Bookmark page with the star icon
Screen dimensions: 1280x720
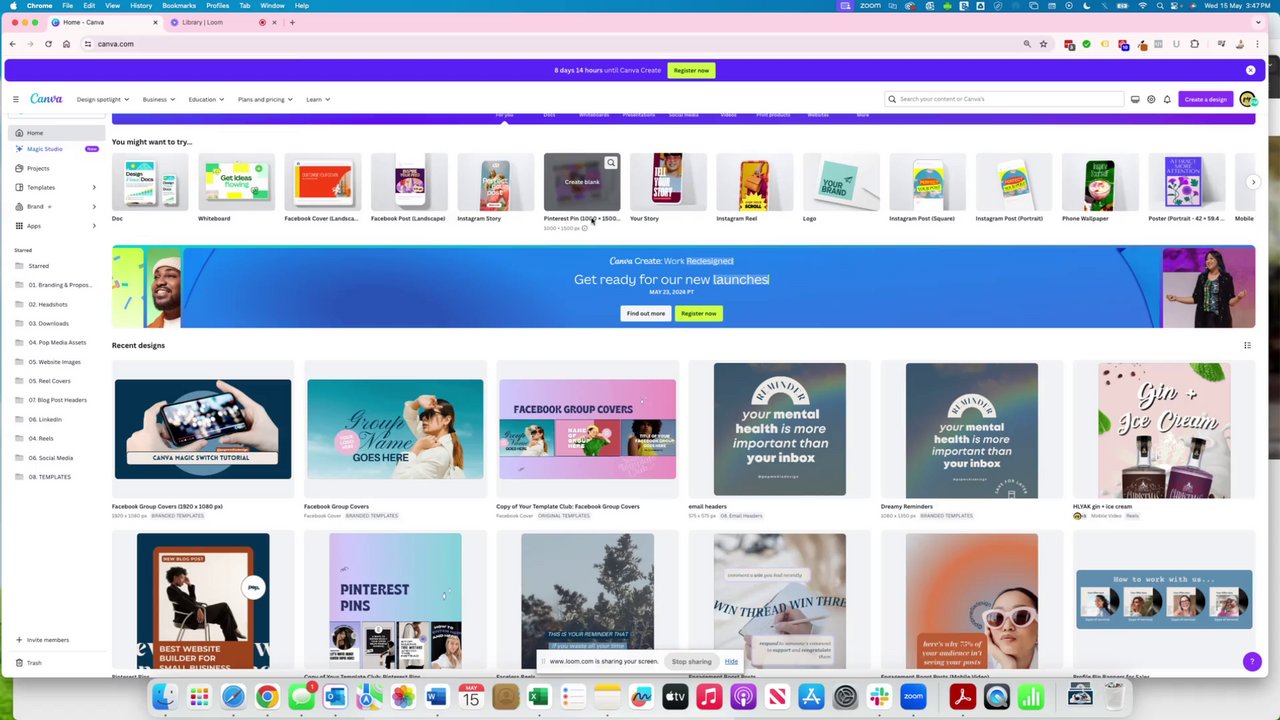[x=1043, y=44]
